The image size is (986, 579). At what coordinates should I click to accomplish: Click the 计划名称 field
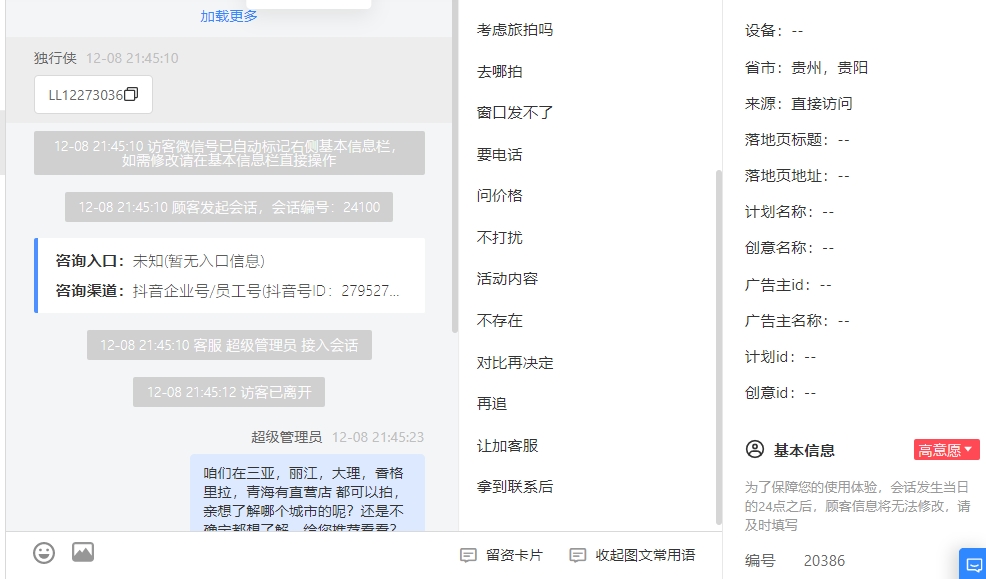pos(790,212)
